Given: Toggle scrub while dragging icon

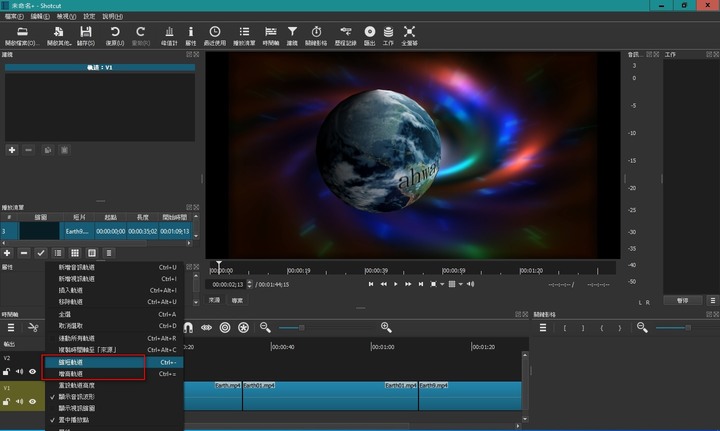Looking at the screenshot, I should (x=207, y=327).
